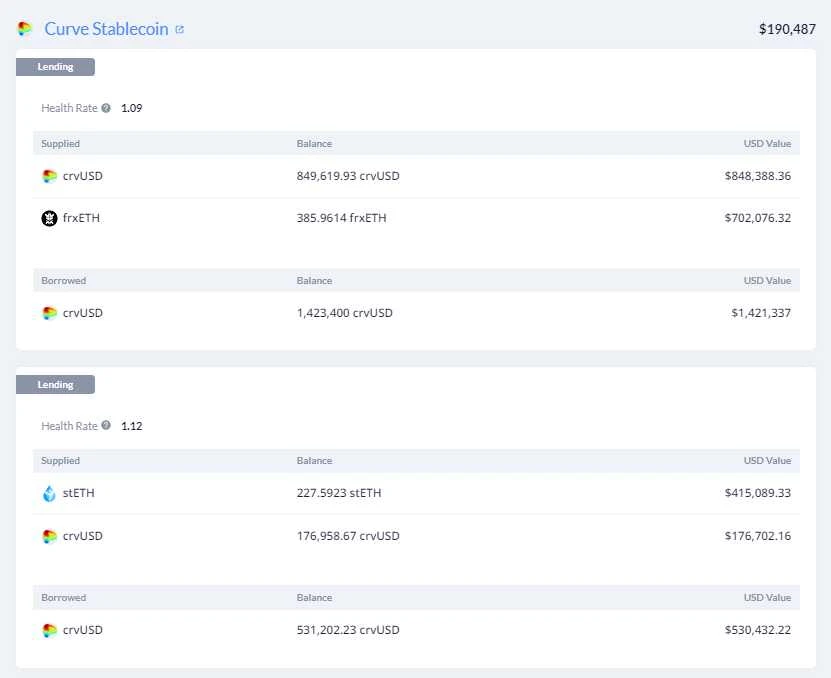Image resolution: width=831 pixels, height=678 pixels.
Task: Click the stETH token icon
Action: click(x=49, y=493)
